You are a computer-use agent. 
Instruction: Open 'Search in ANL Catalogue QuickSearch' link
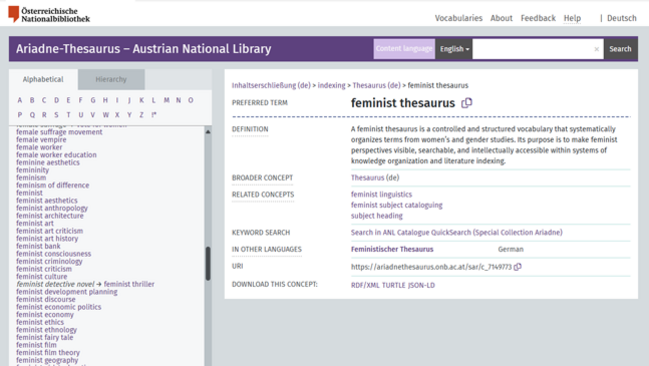coord(457,232)
